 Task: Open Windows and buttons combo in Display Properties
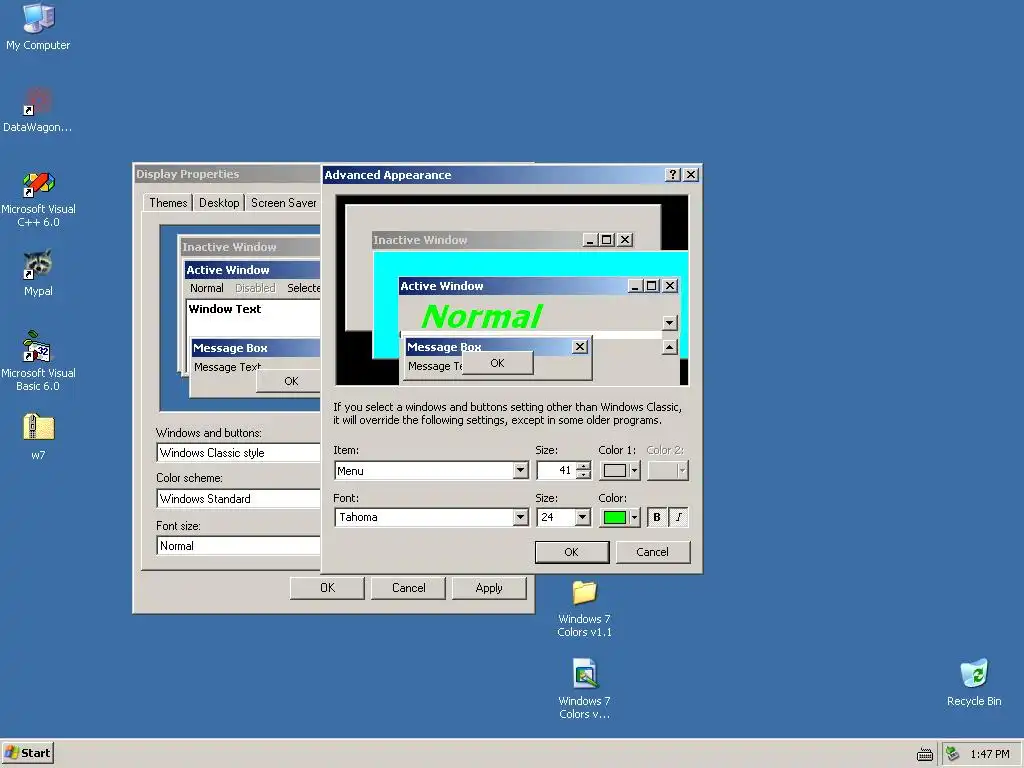point(238,453)
